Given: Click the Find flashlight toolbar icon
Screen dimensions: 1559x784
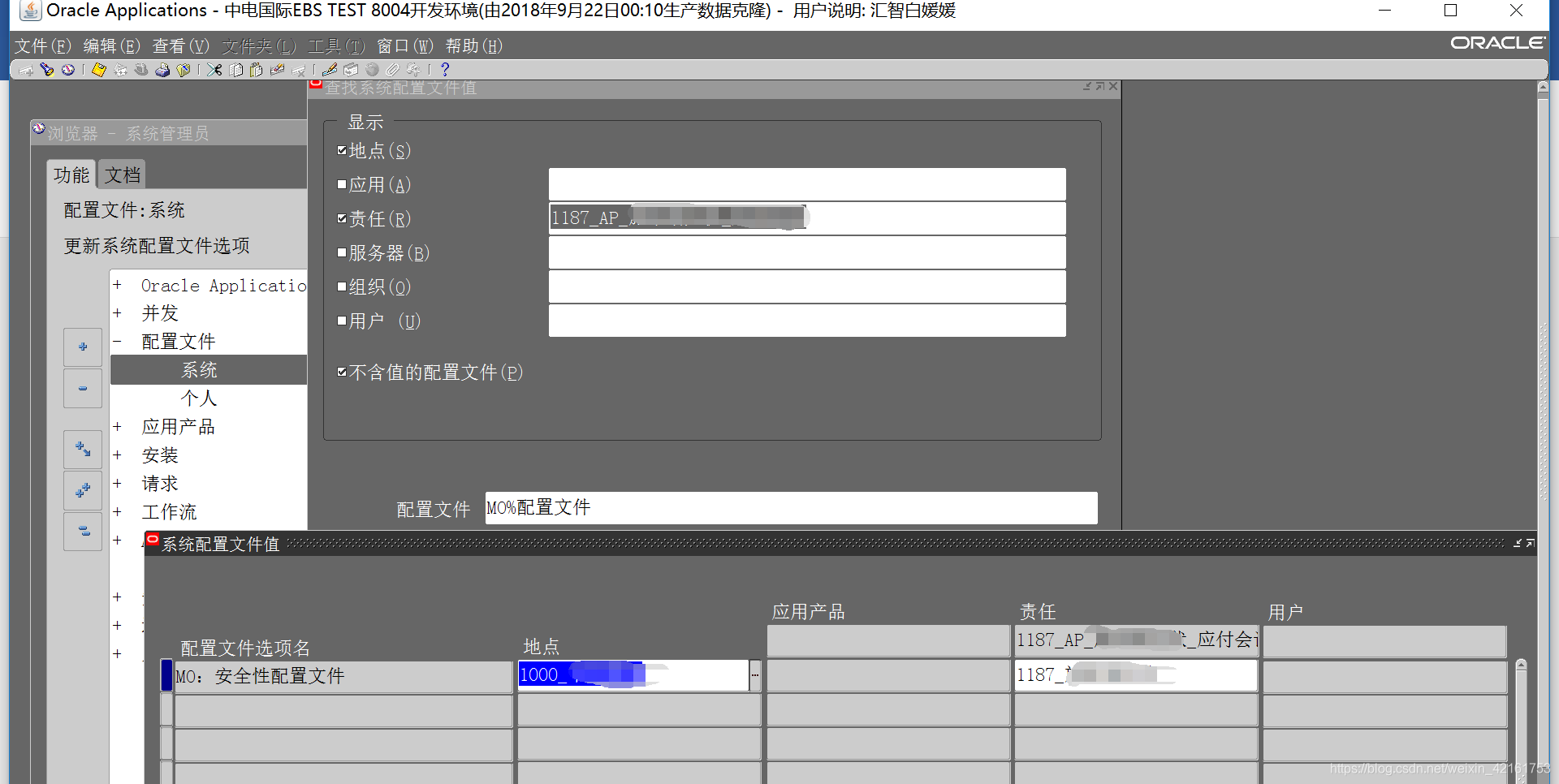Looking at the screenshot, I should click(x=47, y=70).
